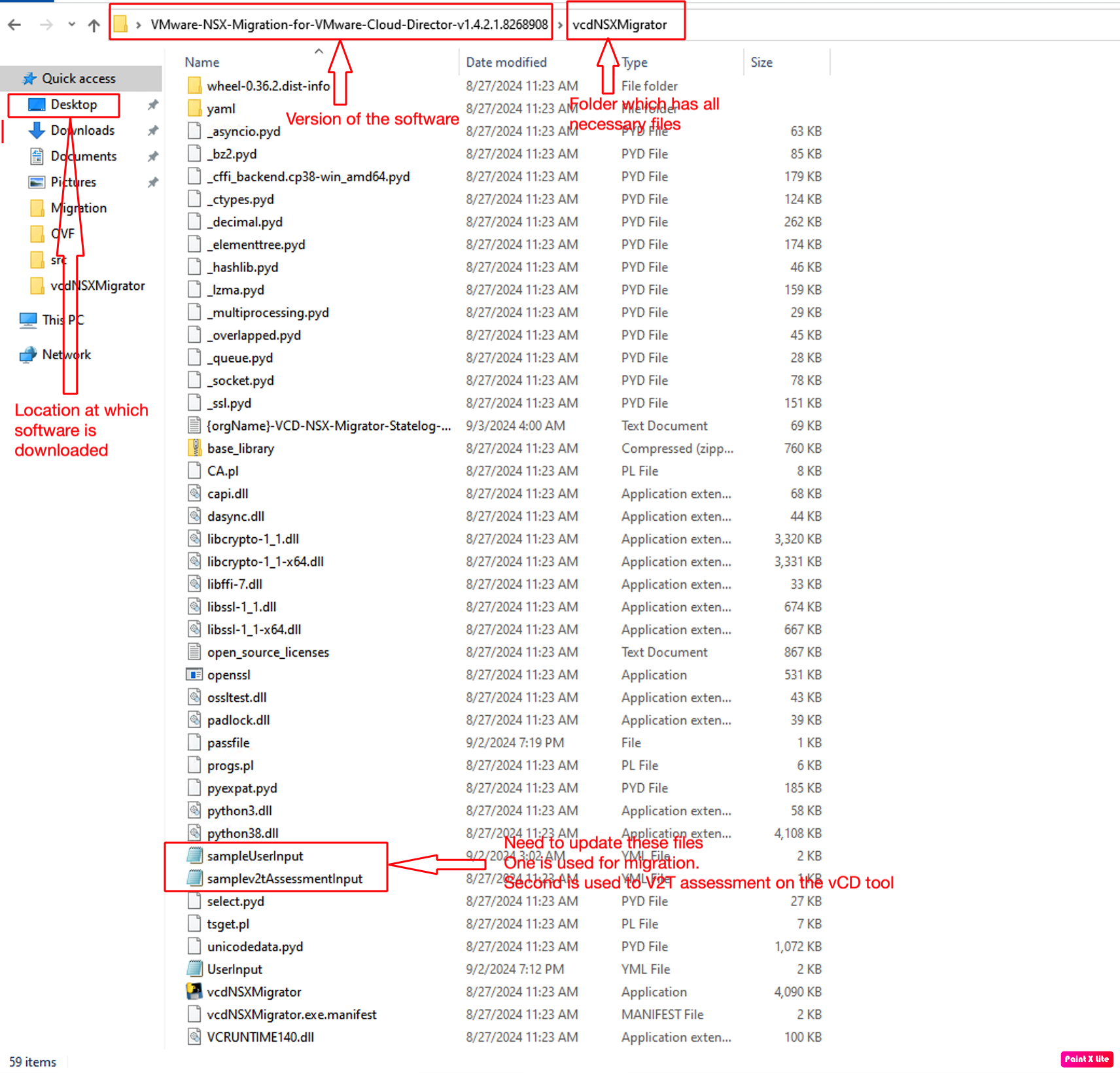Image resolution: width=1120 pixels, height=1073 pixels.
Task: Click the Back navigation arrow
Action: pos(14,25)
